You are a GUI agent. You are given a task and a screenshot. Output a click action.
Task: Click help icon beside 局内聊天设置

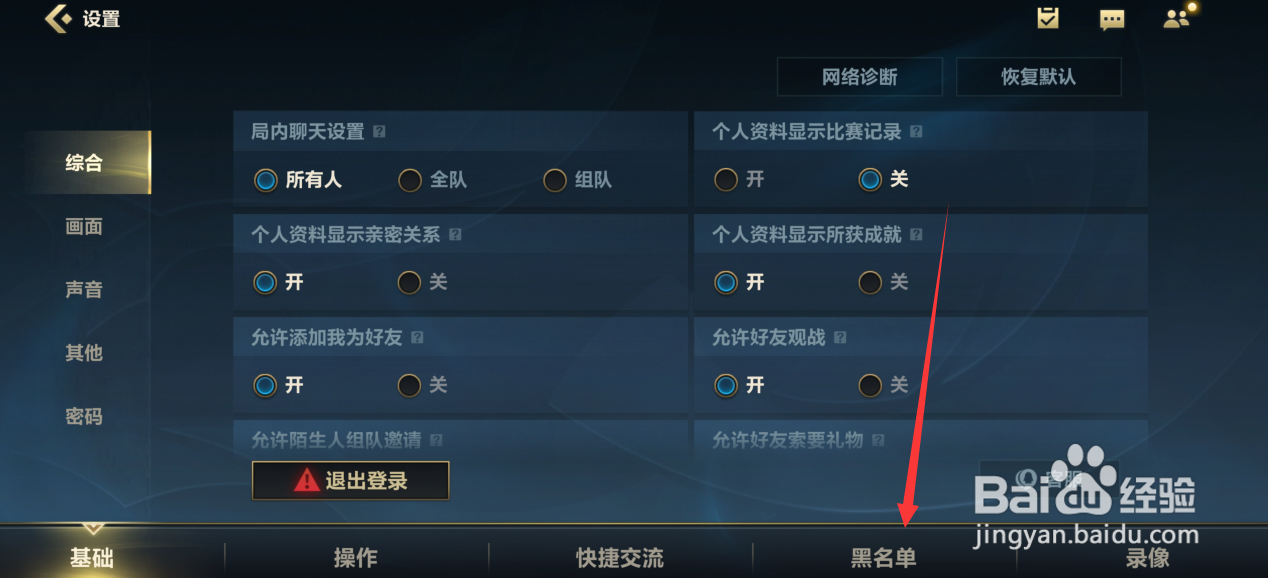pyautogui.click(x=378, y=132)
